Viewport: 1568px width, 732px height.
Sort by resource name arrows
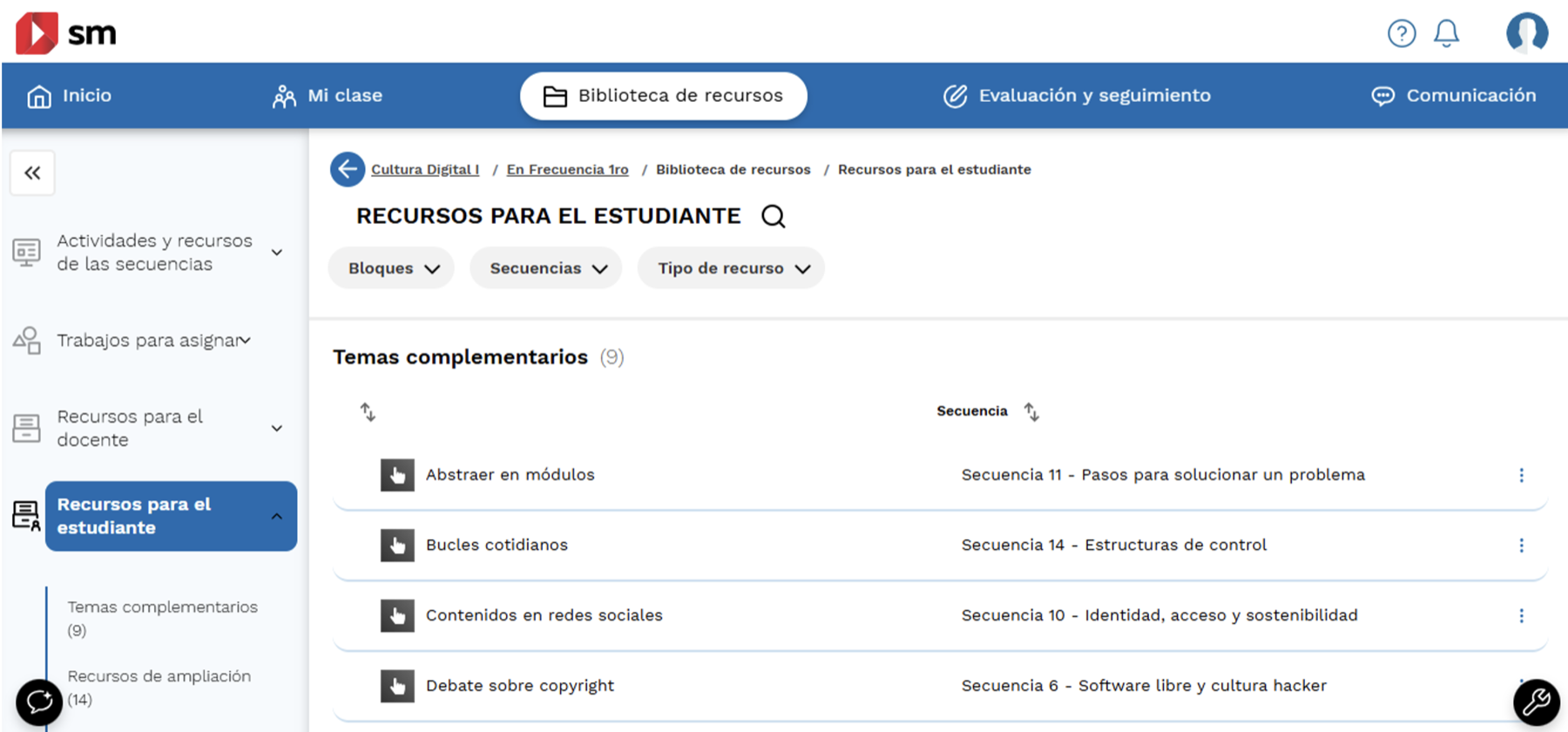368,411
